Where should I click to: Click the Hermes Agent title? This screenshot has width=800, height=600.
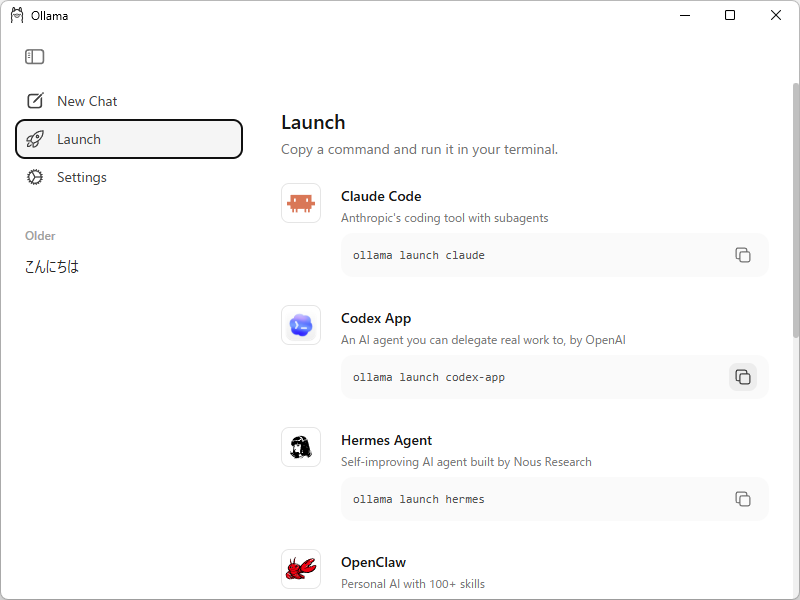pyautogui.click(x=387, y=440)
